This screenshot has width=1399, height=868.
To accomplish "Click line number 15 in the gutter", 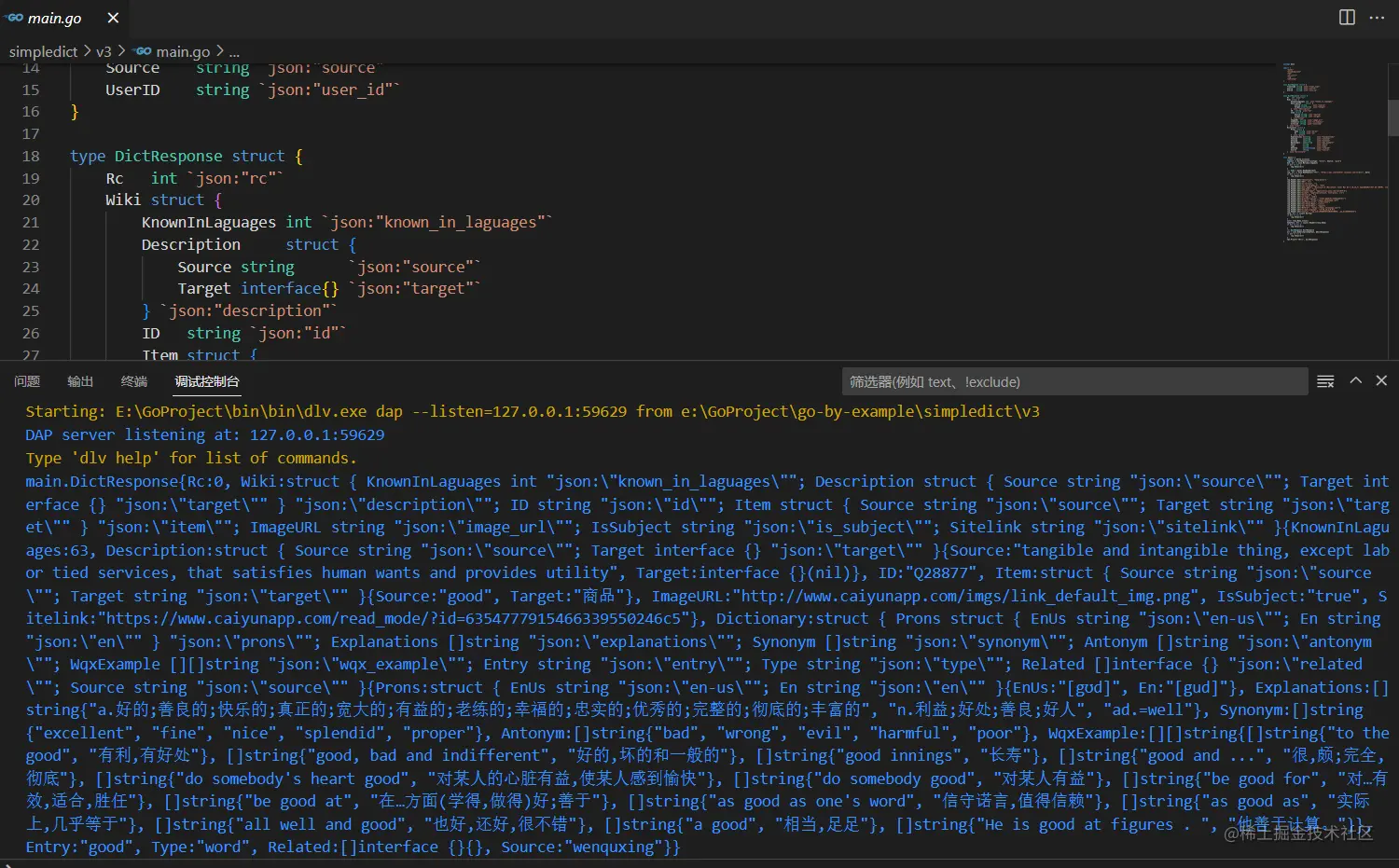I will pyautogui.click(x=31, y=90).
